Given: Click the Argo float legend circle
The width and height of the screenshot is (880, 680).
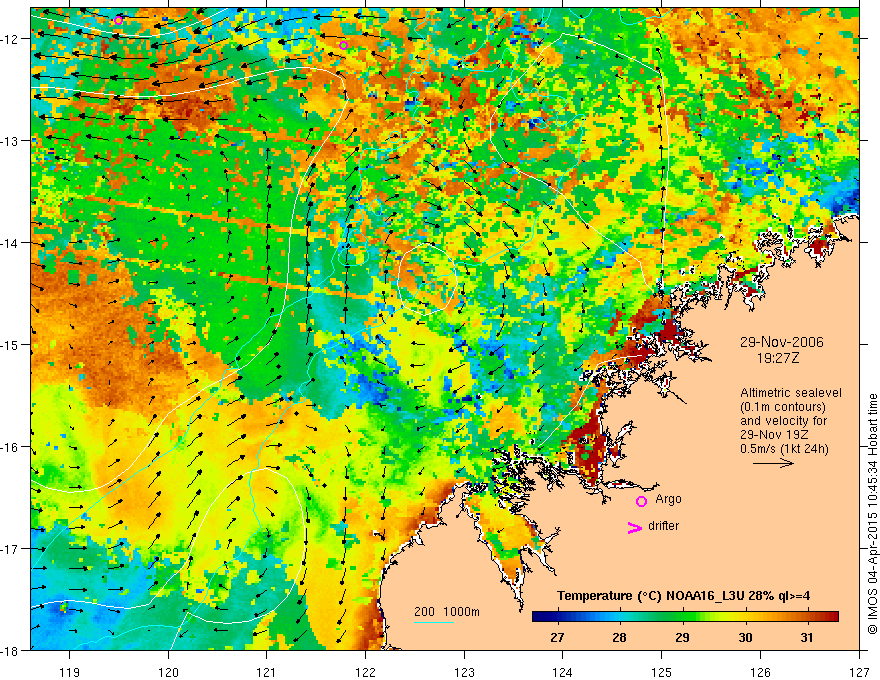Looking at the screenshot, I should [641, 501].
